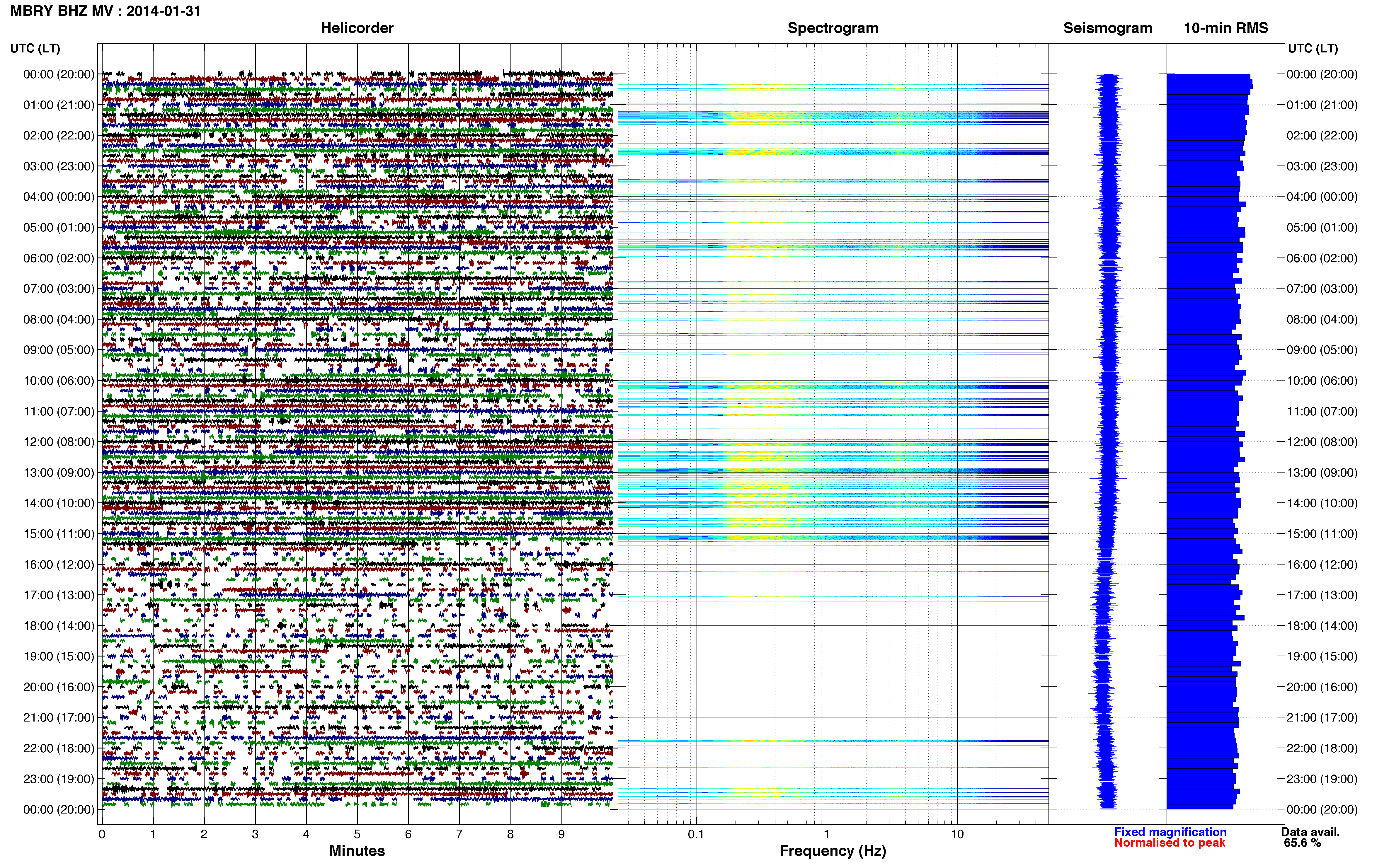Image resolution: width=1389 pixels, height=868 pixels.
Task: Click left time label '05:00 (01:00)'
Action: coord(59,227)
